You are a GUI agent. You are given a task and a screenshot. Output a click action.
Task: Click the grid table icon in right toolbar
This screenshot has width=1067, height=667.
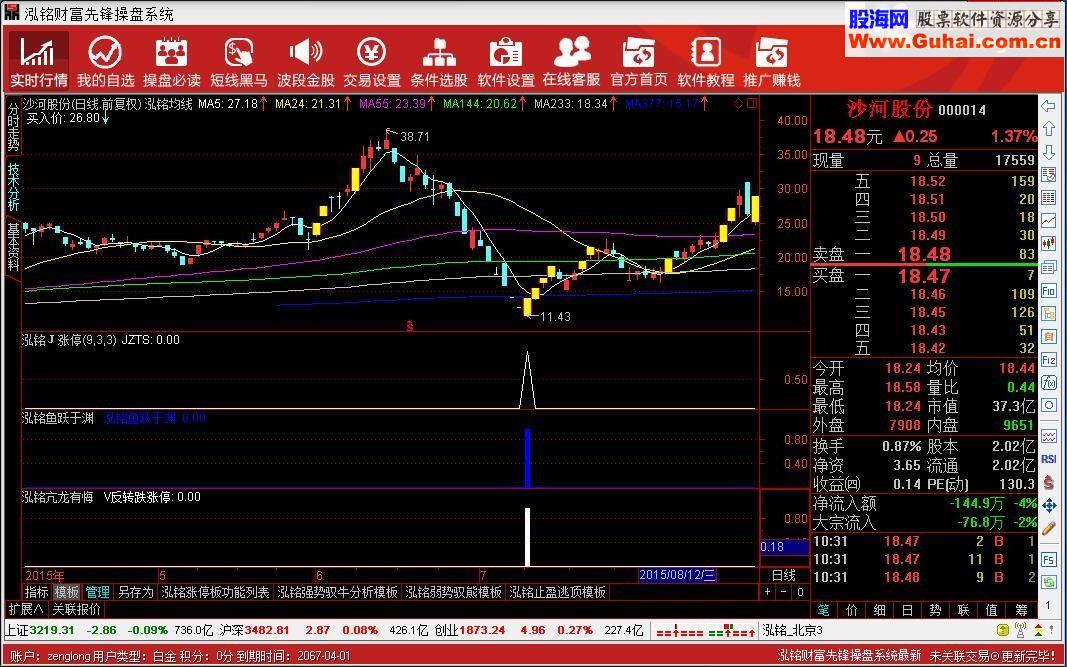click(x=1048, y=197)
